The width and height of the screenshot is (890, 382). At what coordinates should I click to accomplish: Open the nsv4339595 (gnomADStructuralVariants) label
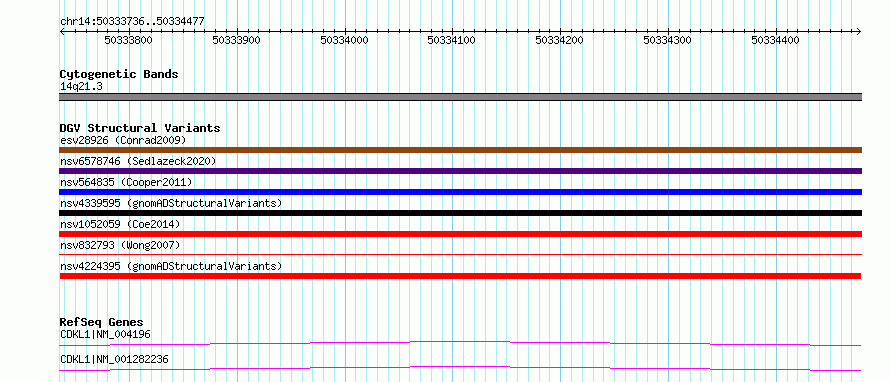tap(171, 203)
